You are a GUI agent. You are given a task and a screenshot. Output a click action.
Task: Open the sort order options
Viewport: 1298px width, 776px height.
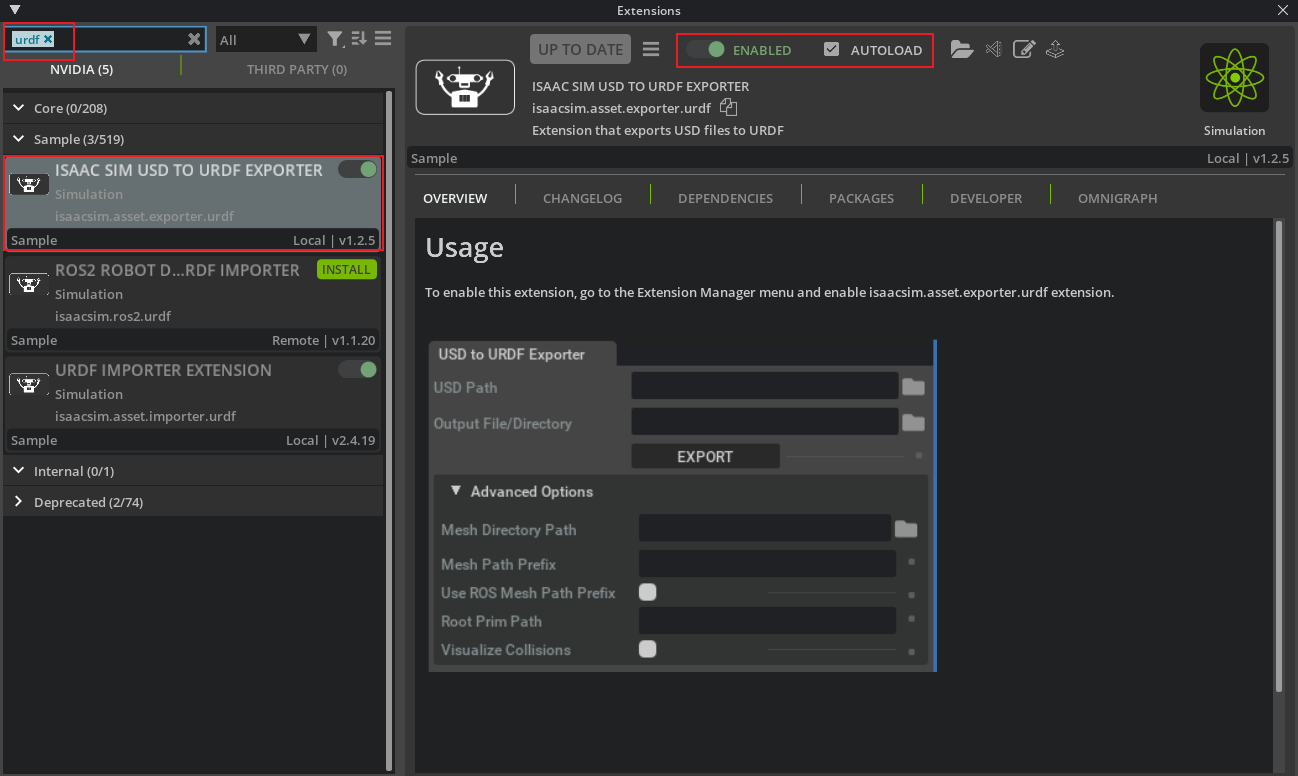[359, 39]
